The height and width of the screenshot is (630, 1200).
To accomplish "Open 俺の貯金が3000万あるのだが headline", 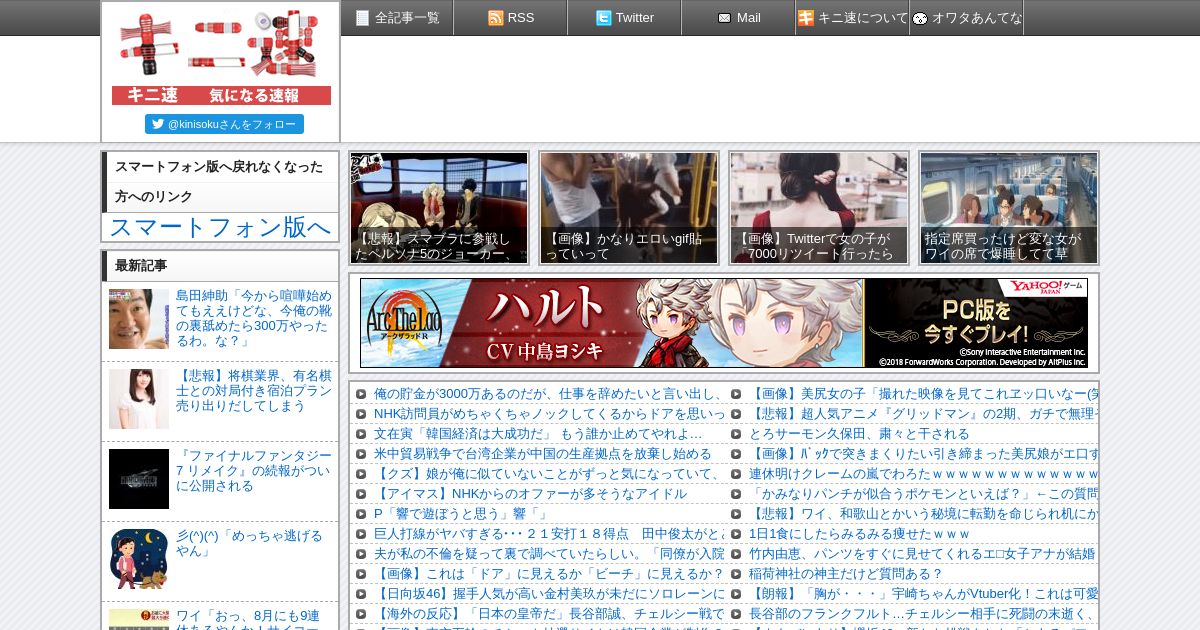I will coord(549,394).
